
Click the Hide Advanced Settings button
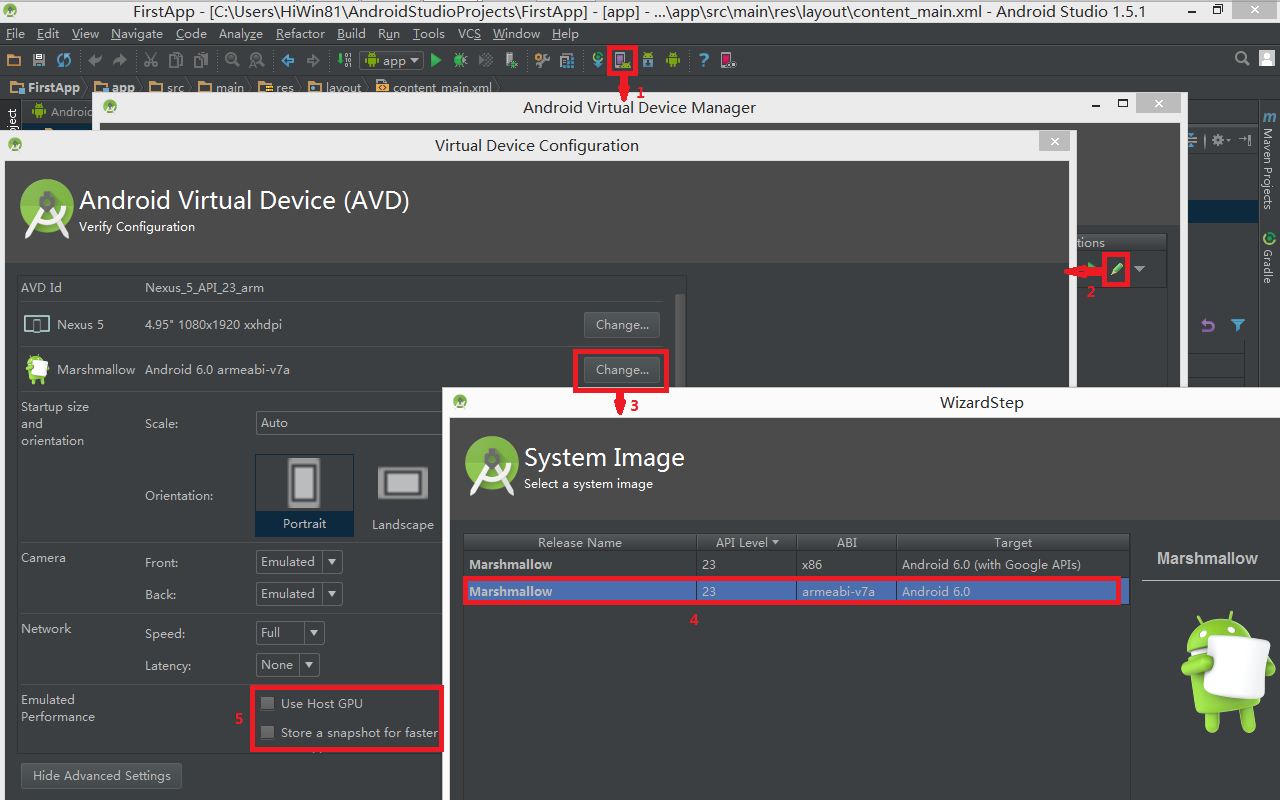[x=101, y=775]
